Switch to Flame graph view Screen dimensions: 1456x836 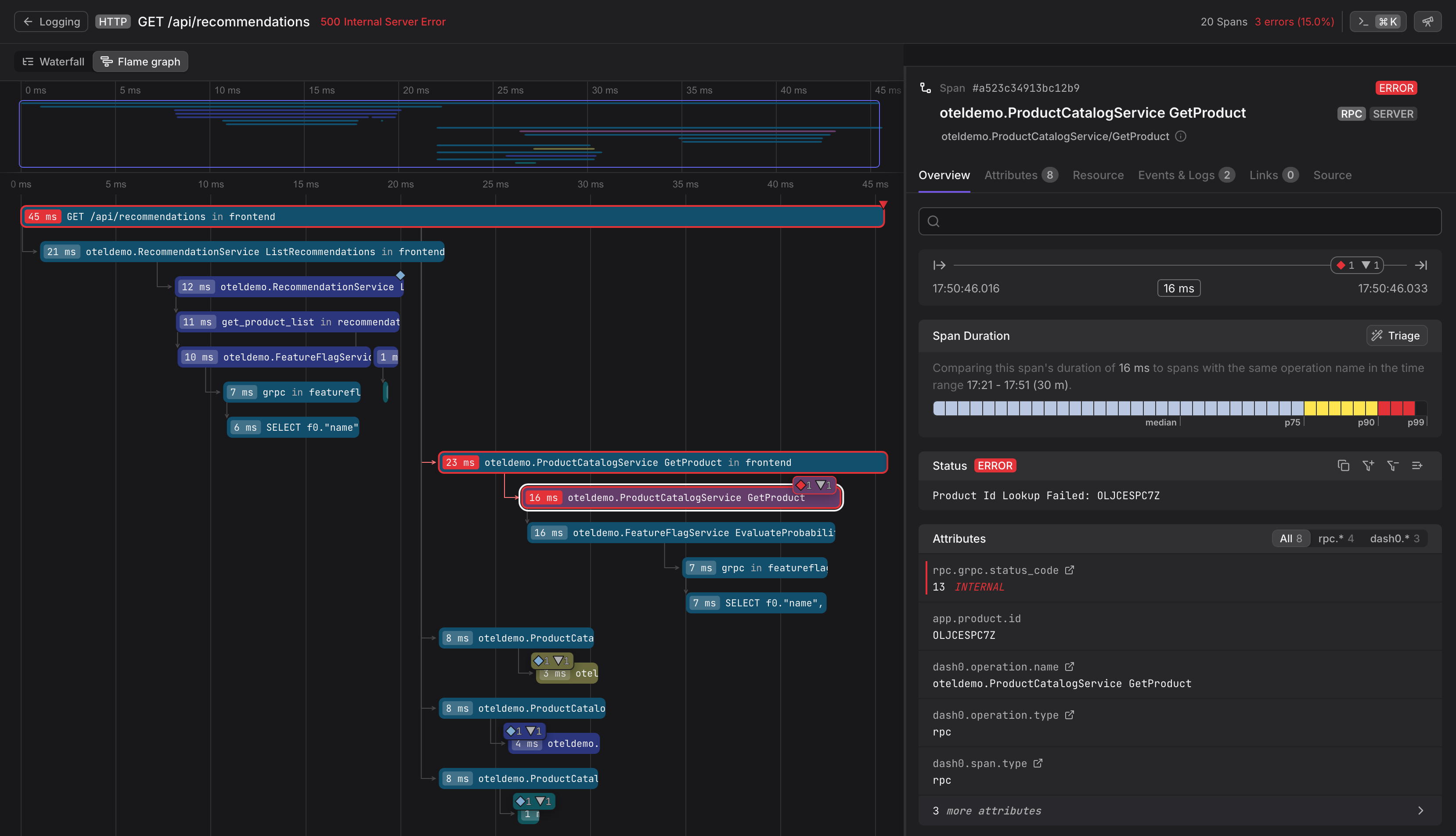[141, 61]
